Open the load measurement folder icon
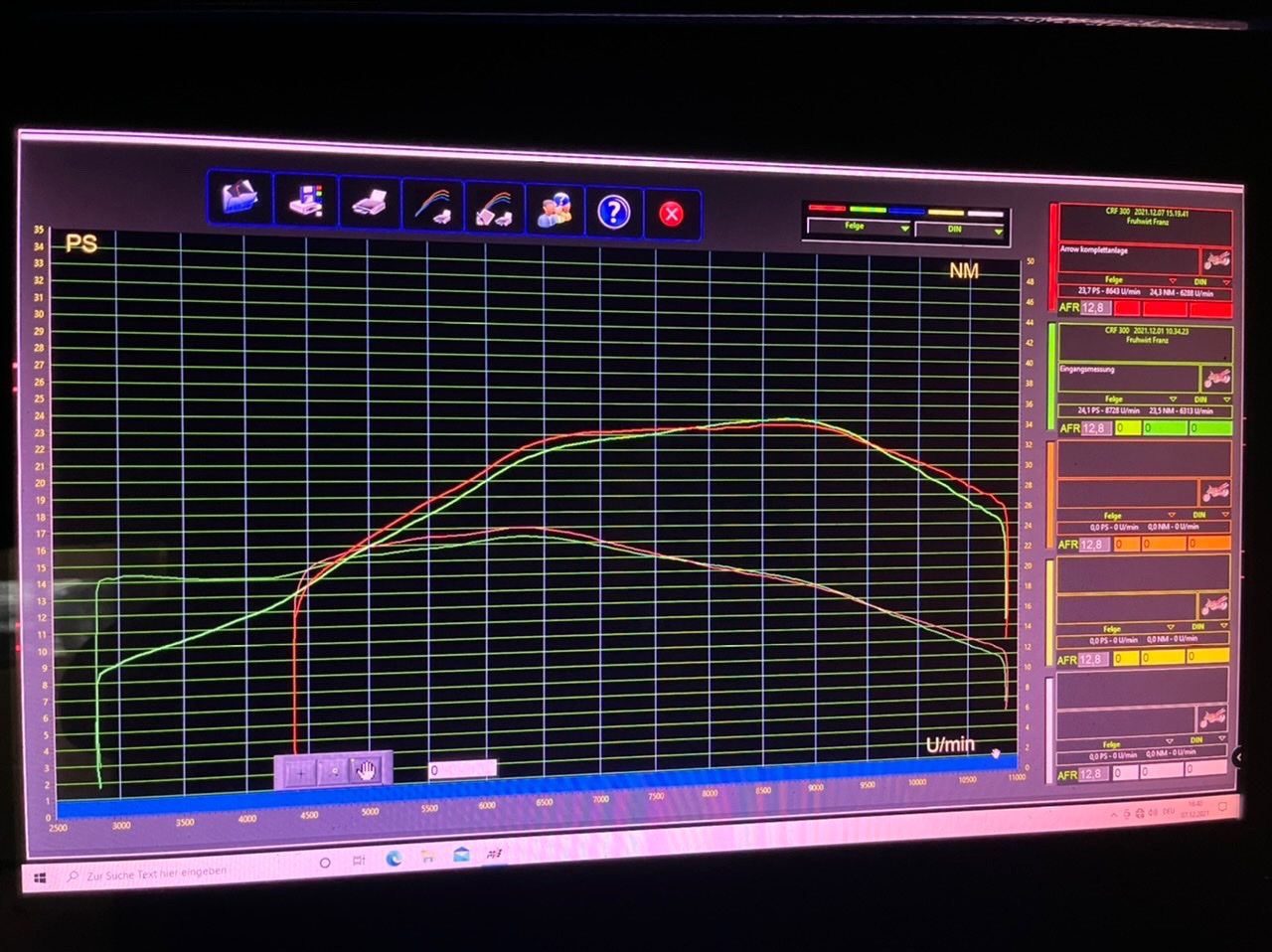Image resolution: width=1272 pixels, height=952 pixels. click(239, 197)
